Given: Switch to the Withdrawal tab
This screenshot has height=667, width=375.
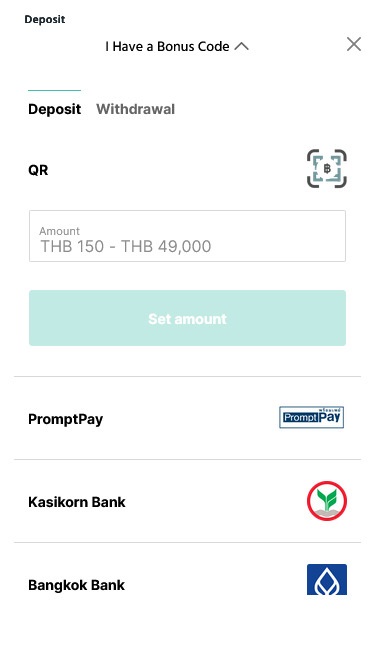Looking at the screenshot, I should [135, 109].
